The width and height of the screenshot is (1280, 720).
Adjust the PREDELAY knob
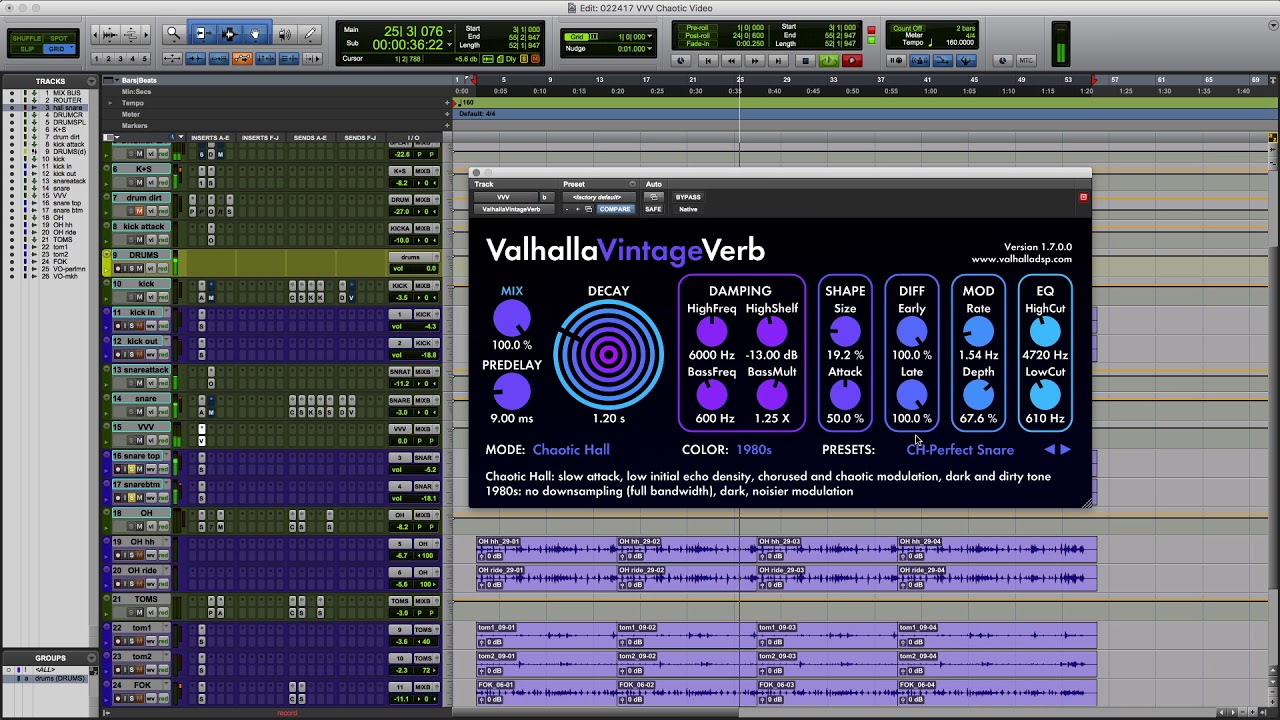click(x=512, y=392)
